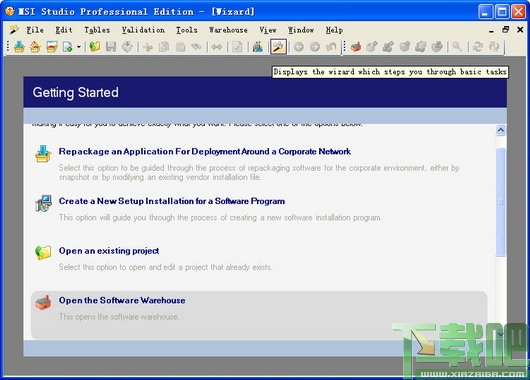Open the File menu

click(35, 30)
